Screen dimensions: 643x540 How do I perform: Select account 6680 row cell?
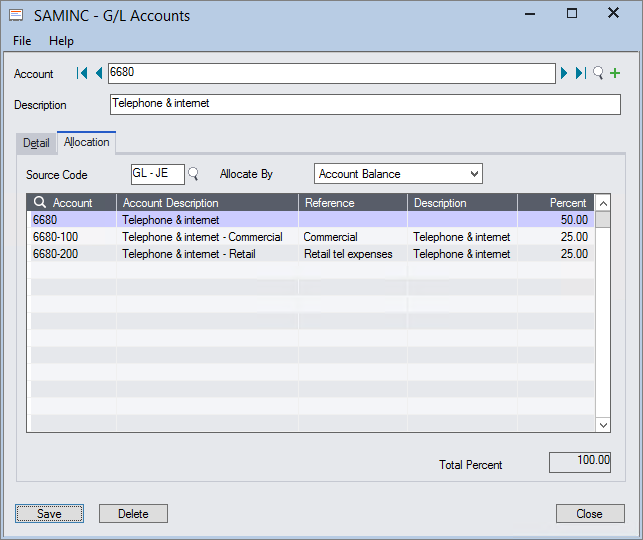tap(73, 220)
